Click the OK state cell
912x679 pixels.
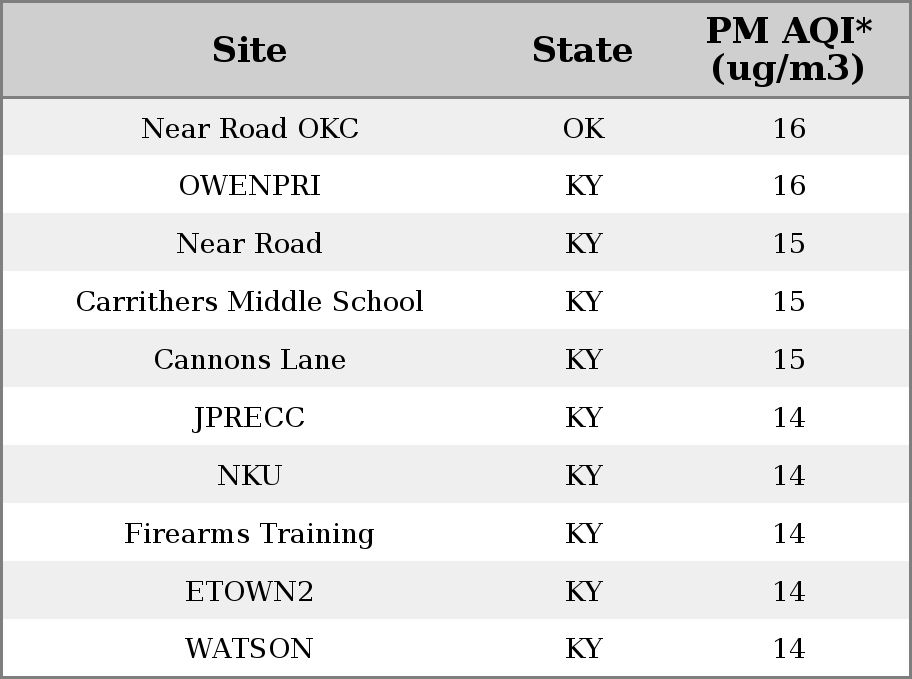(583, 128)
